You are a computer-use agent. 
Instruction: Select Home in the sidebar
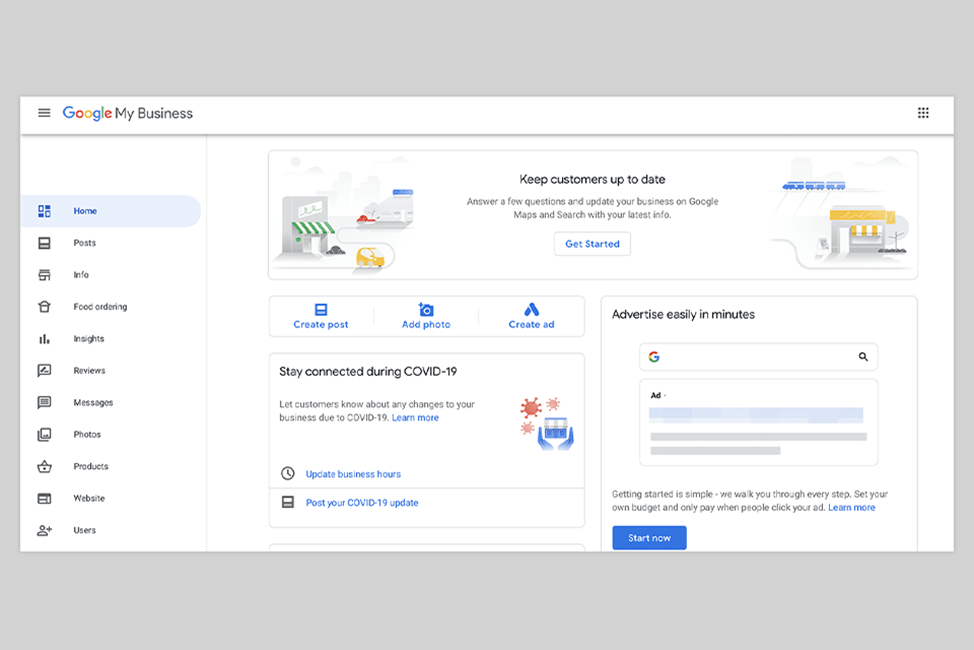pyautogui.click(x=111, y=211)
